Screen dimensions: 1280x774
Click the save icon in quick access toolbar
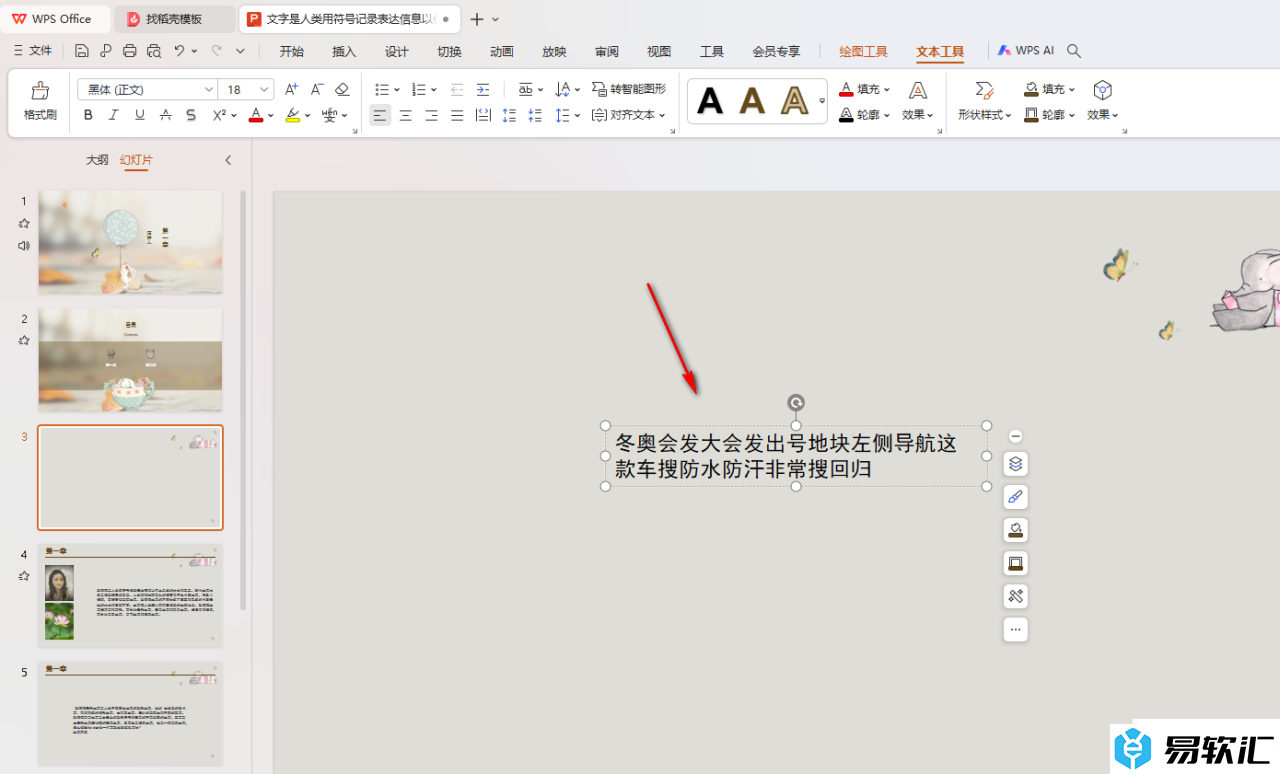82,50
